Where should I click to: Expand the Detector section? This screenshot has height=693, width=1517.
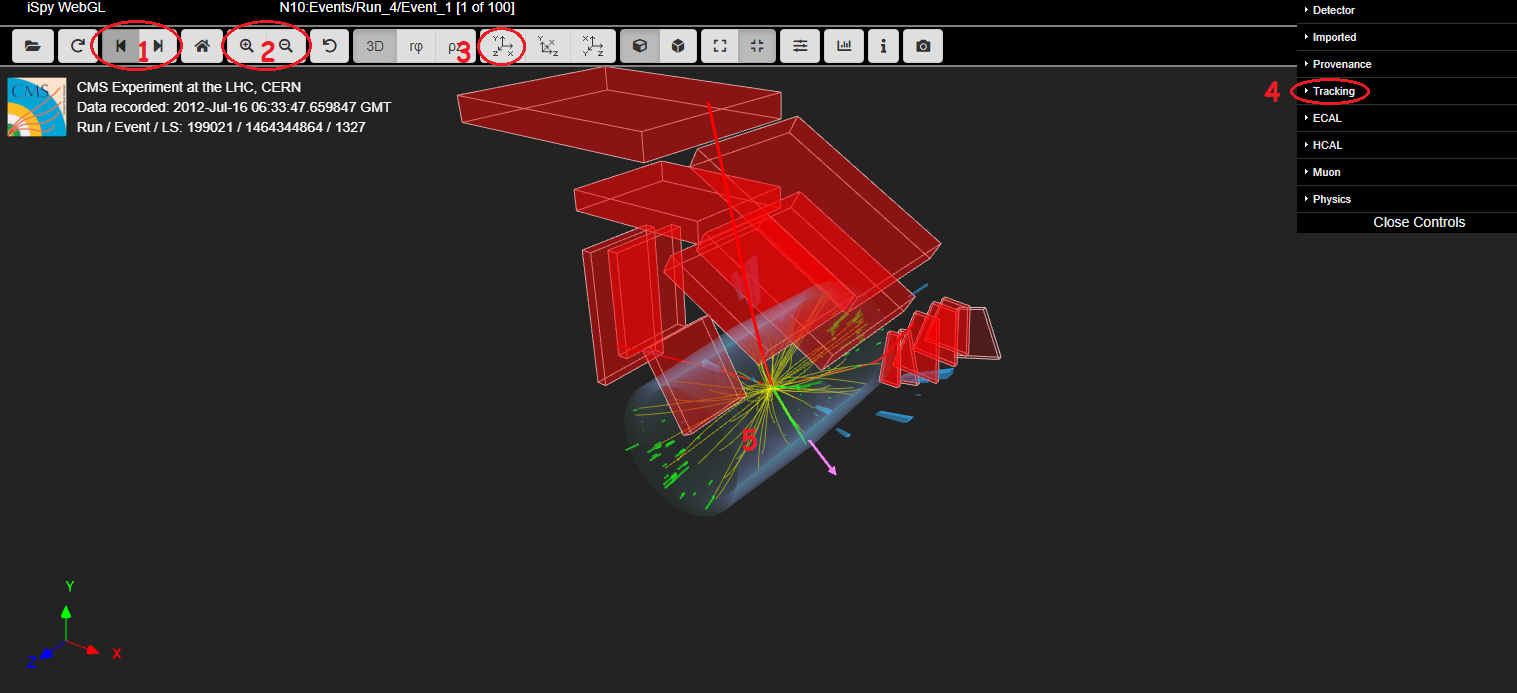(x=1333, y=10)
